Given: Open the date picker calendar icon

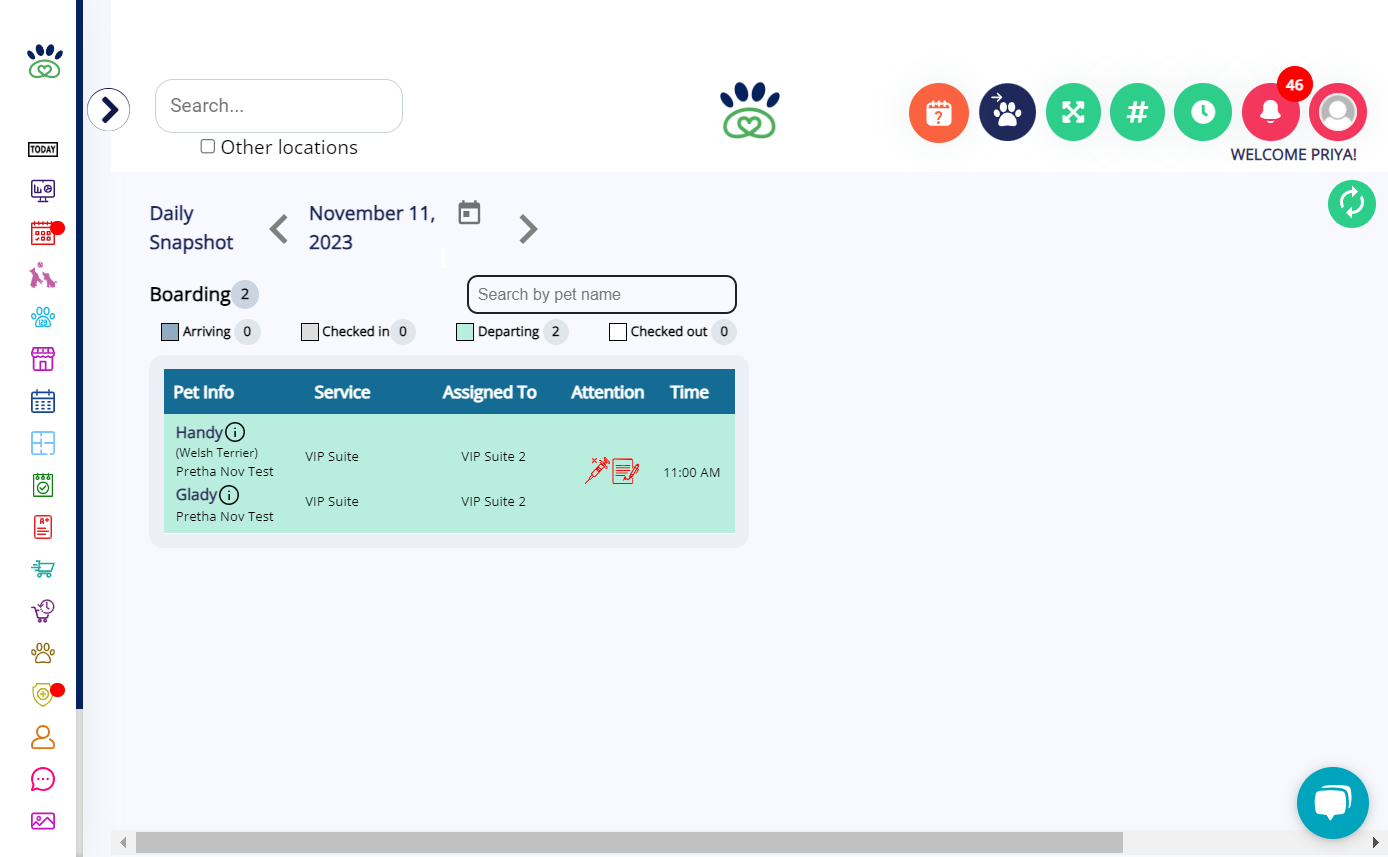Looking at the screenshot, I should (470, 213).
